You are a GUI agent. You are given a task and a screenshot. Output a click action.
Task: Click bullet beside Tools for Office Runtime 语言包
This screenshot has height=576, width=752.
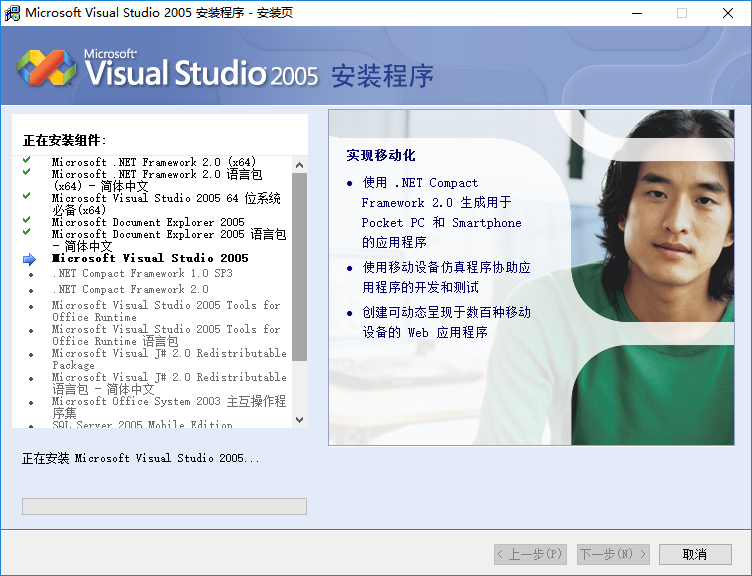[x=31, y=331]
